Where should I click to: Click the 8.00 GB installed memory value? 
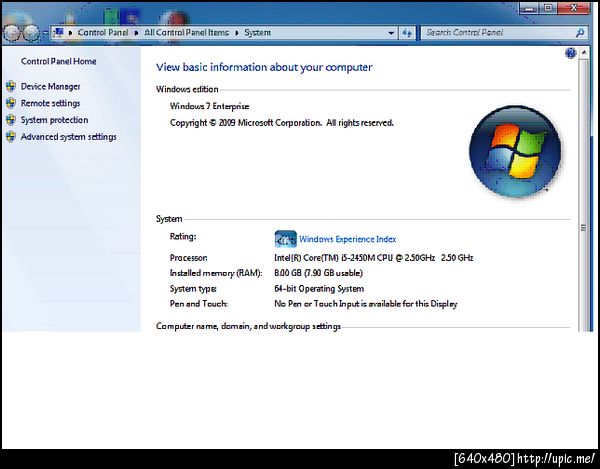318,273
